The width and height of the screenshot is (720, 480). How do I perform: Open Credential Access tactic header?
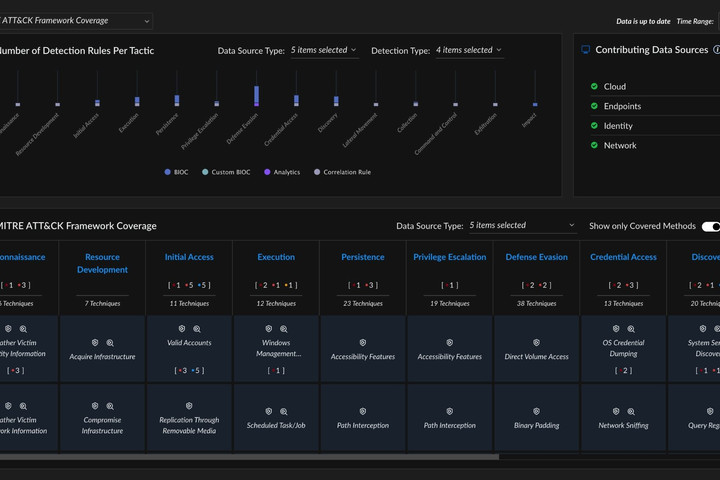pos(623,257)
